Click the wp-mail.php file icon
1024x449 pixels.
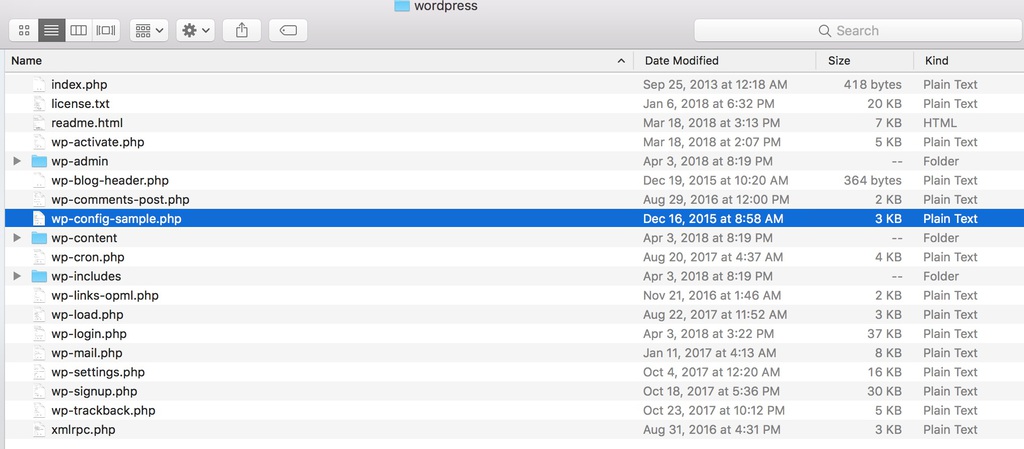(x=39, y=353)
